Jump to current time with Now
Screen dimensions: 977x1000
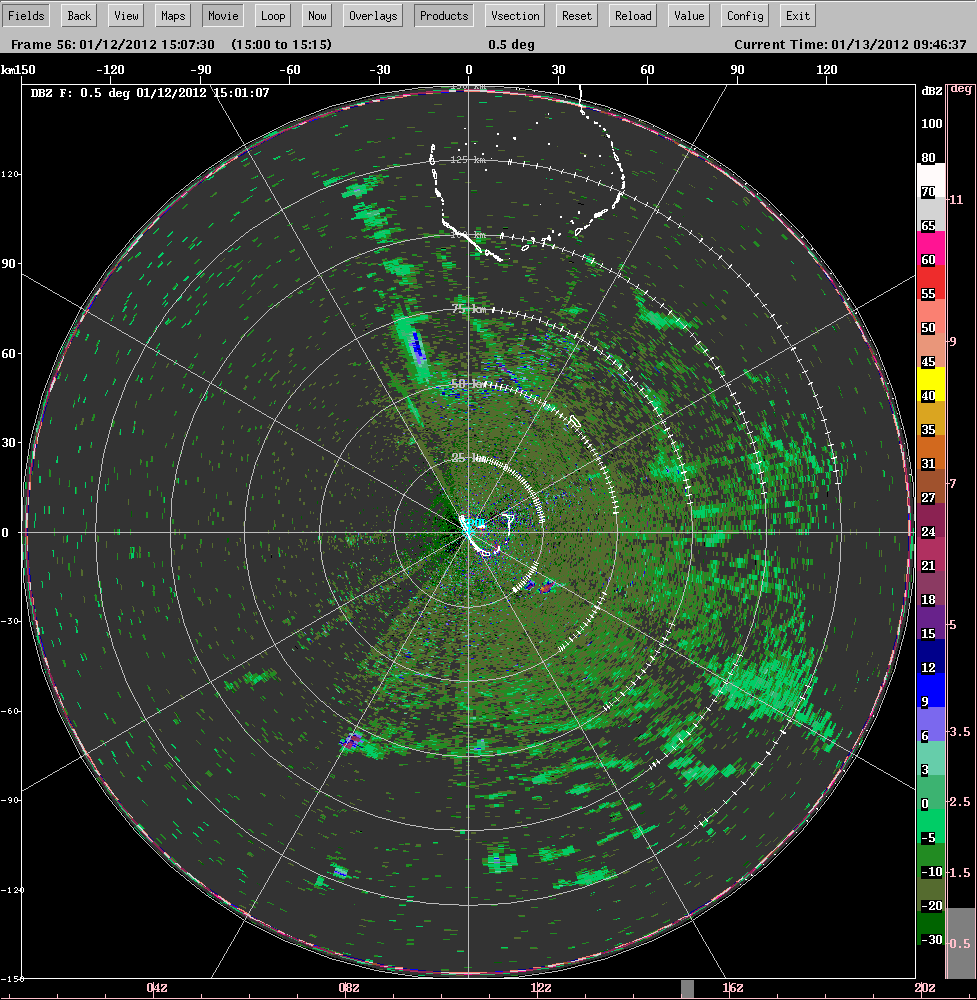point(317,16)
